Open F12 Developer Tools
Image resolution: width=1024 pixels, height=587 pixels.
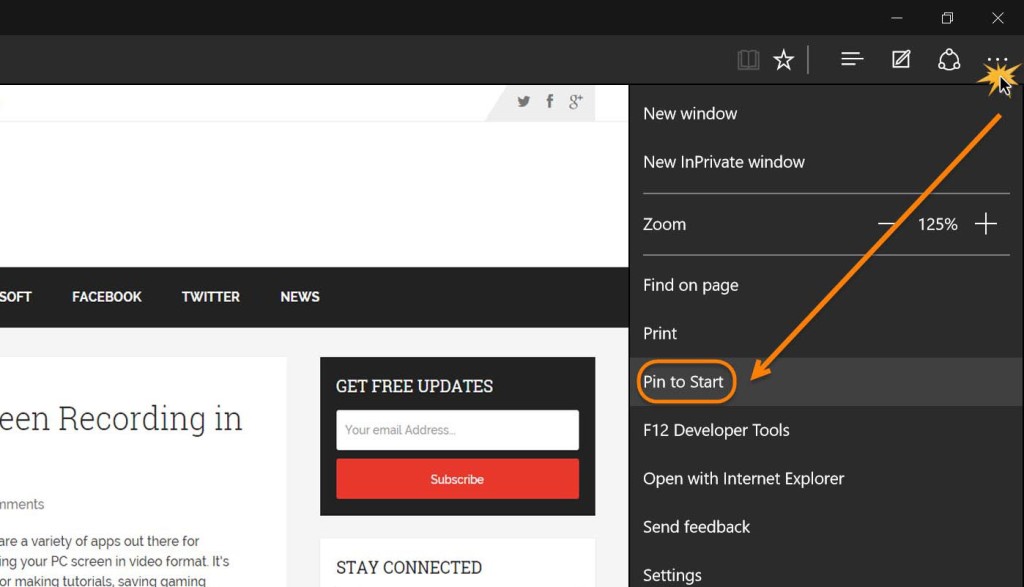pyautogui.click(x=716, y=430)
